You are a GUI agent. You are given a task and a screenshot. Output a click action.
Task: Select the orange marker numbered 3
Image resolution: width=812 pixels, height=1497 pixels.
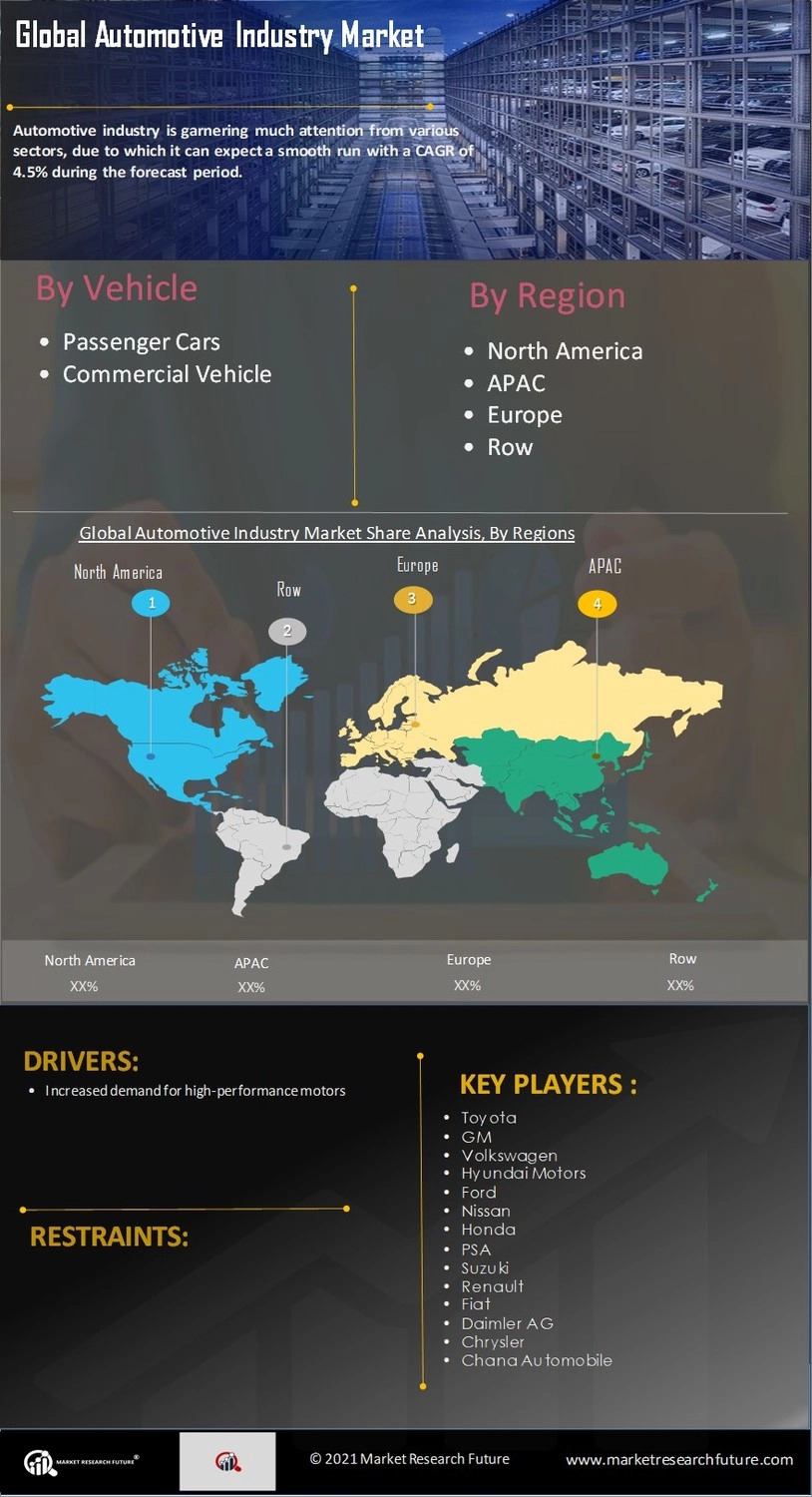point(412,599)
